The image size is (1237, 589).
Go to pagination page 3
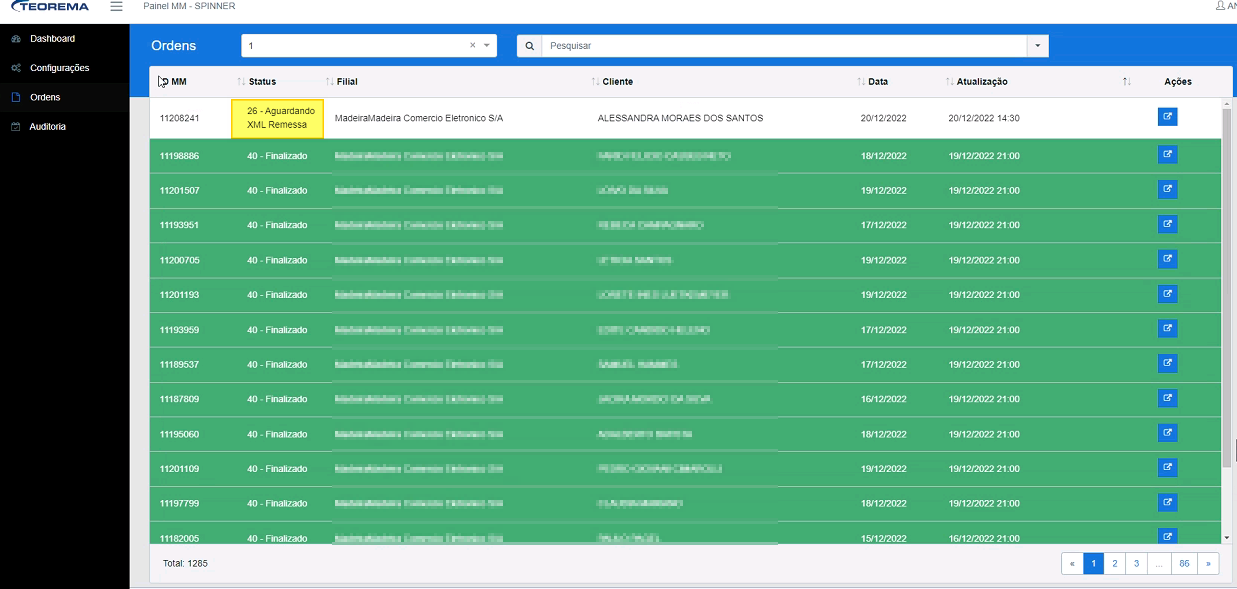click(x=1137, y=564)
